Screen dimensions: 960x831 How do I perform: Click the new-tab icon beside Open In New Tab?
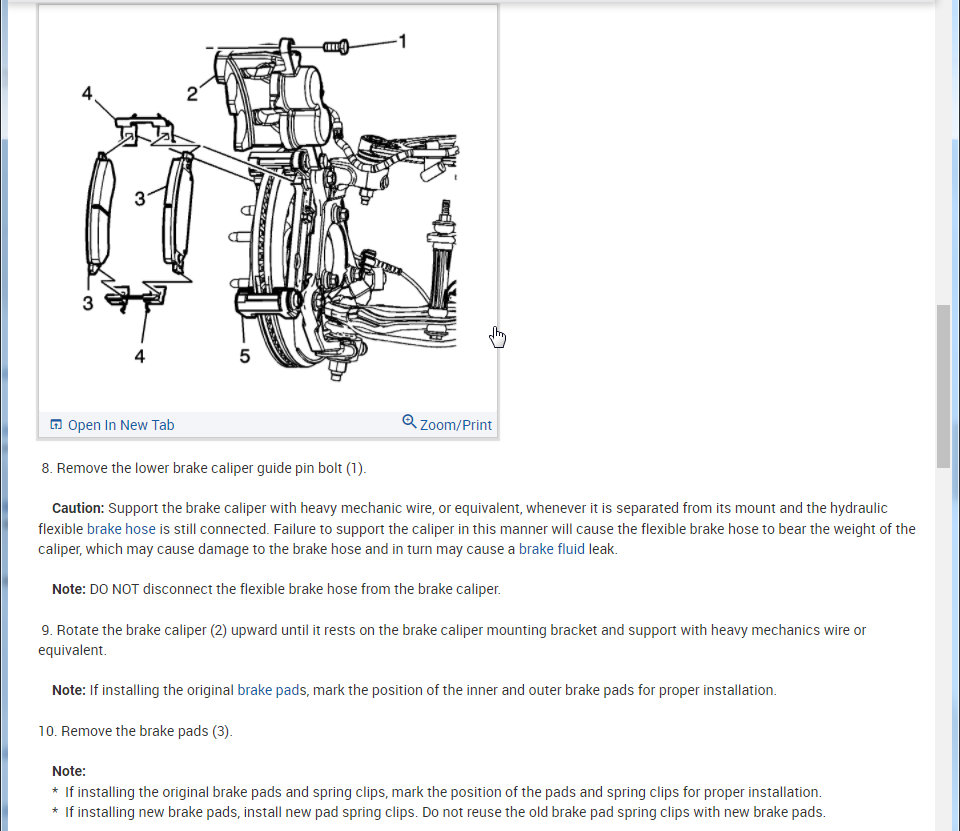click(56, 424)
